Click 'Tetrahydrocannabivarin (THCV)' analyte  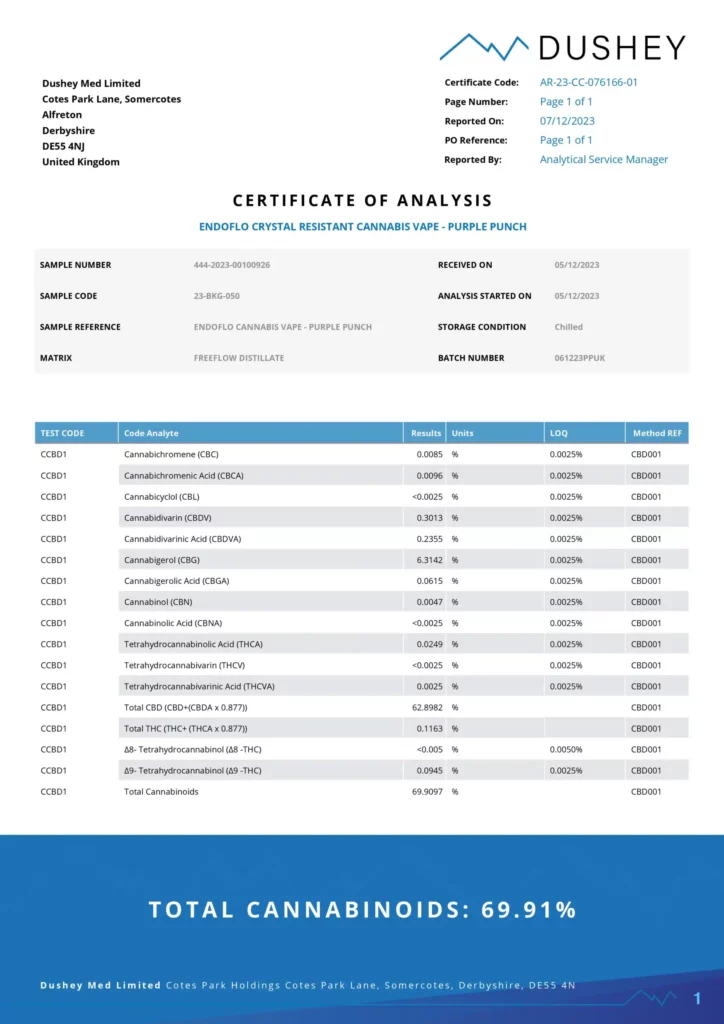185,665
